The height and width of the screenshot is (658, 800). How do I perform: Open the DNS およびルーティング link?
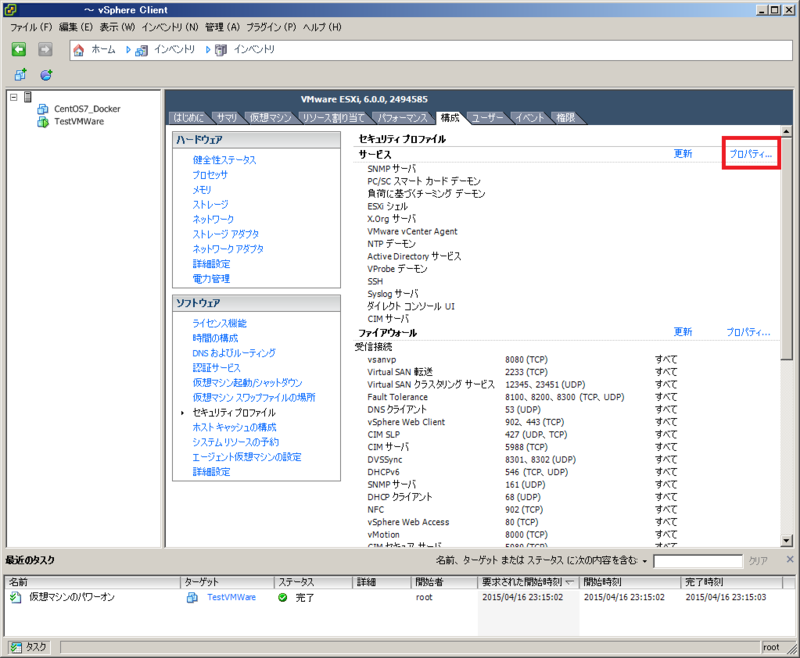point(234,353)
